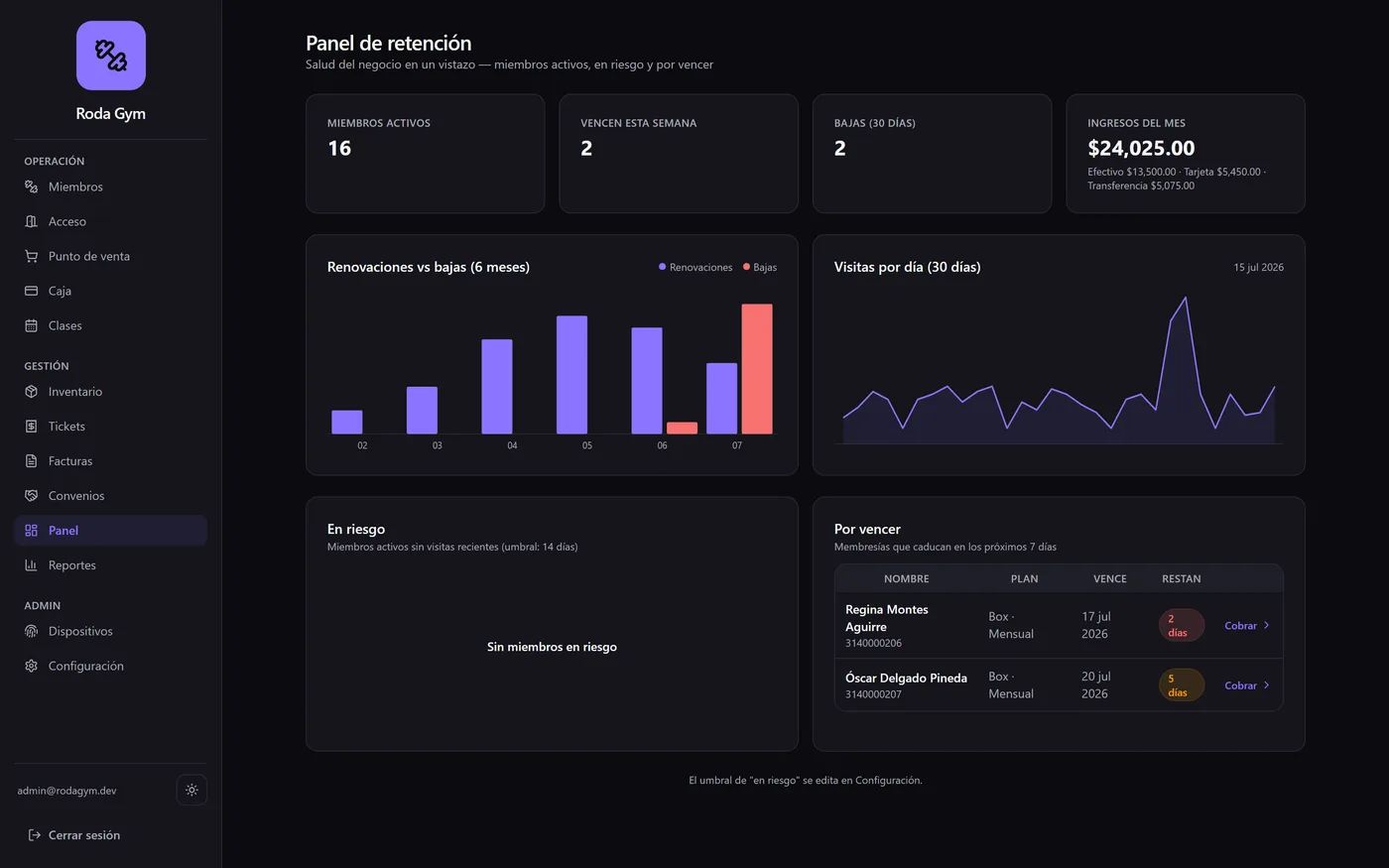Screen dimensions: 1389x868
Task: Click the Ingresos del mes $24,025.00 amount
Action: pos(1141,149)
